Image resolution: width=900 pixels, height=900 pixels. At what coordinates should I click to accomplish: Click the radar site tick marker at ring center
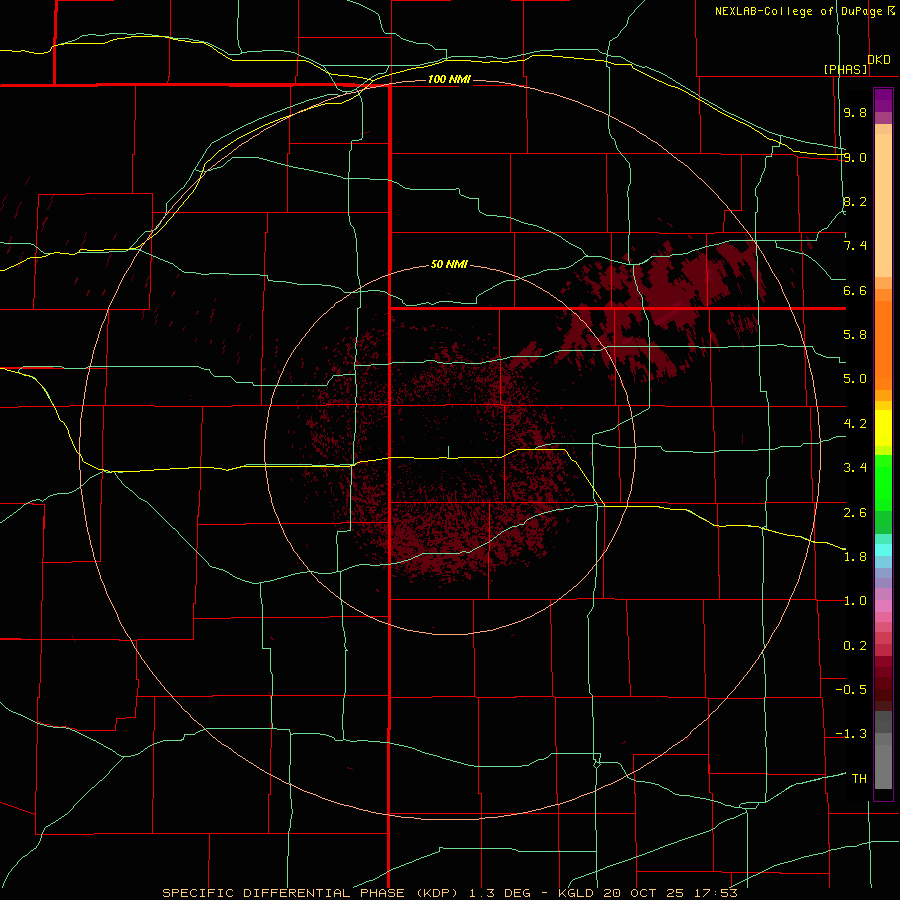pos(448,452)
